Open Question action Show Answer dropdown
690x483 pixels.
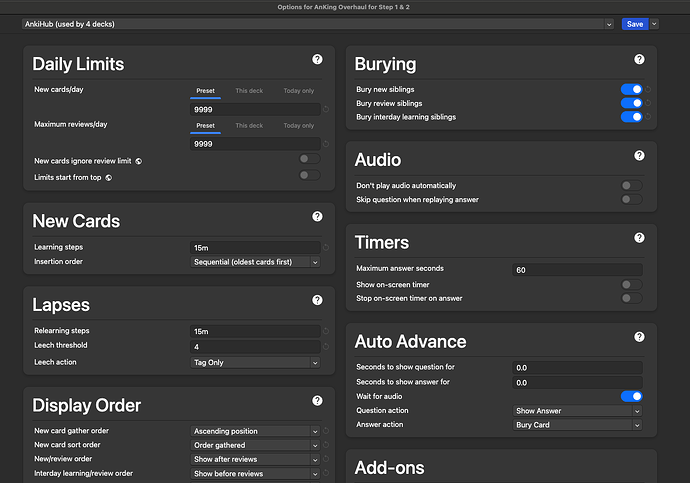point(577,411)
